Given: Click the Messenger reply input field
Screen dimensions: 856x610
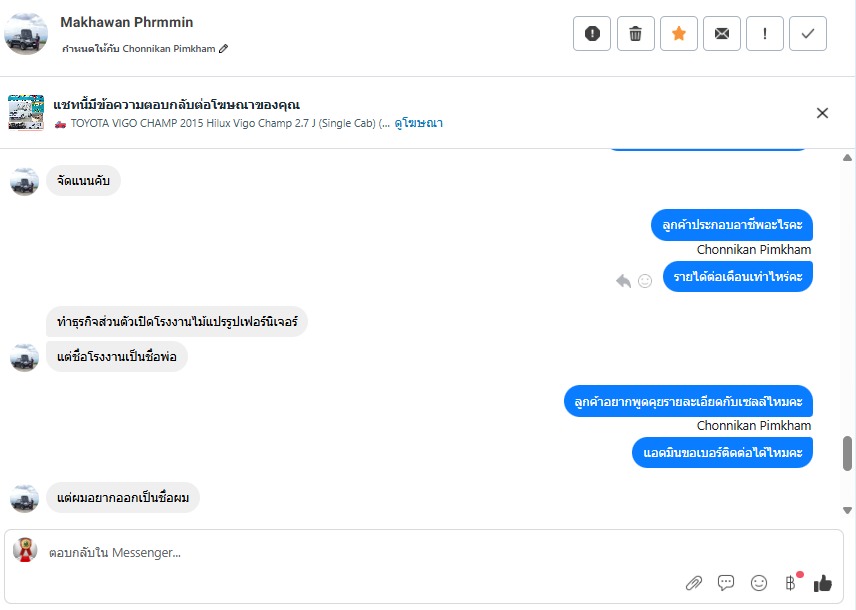Looking at the screenshot, I should click(350, 553).
